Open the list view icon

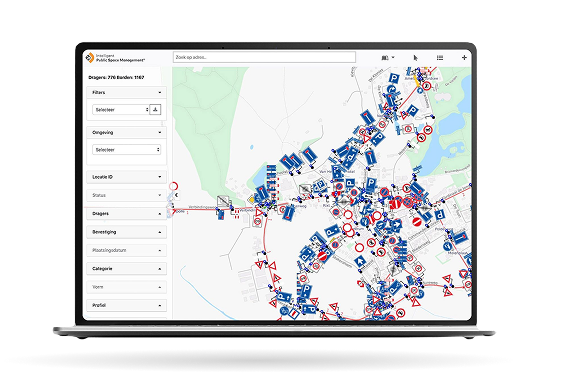pyautogui.click(x=440, y=58)
